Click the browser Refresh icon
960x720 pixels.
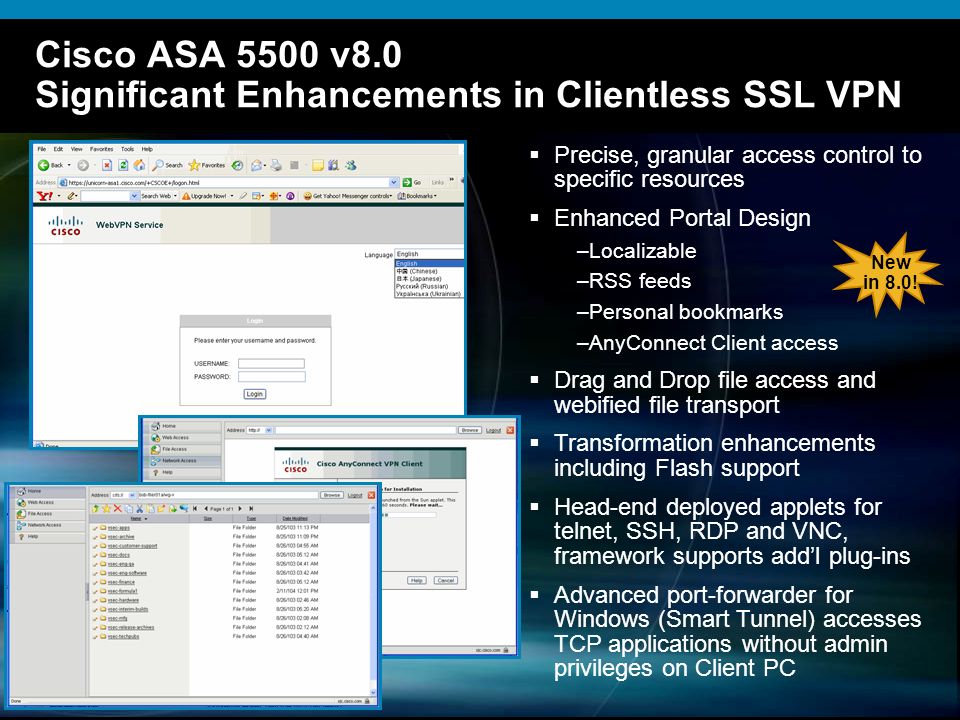pos(123,165)
